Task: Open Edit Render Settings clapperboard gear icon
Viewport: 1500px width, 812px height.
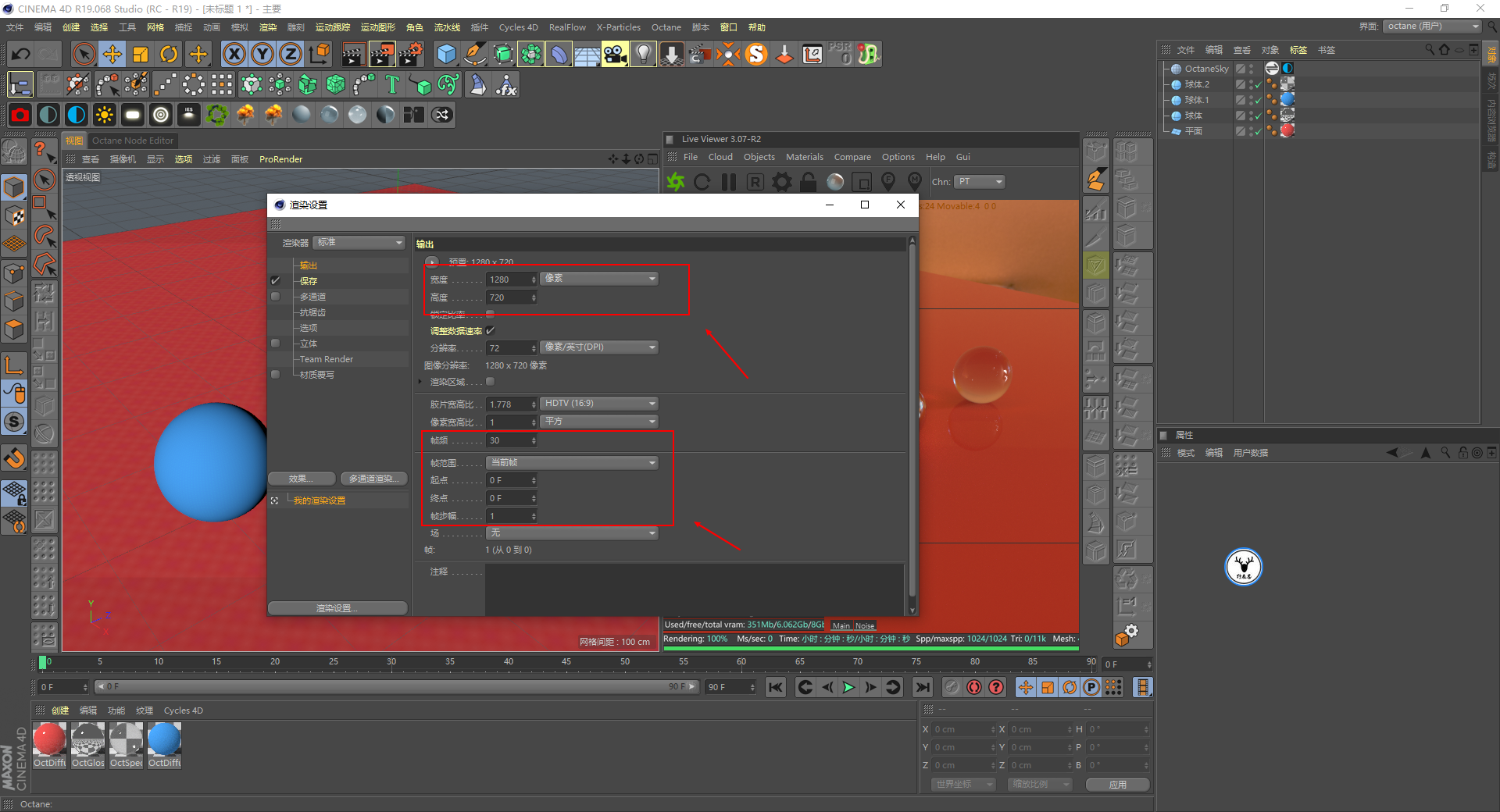Action: (411, 54)
